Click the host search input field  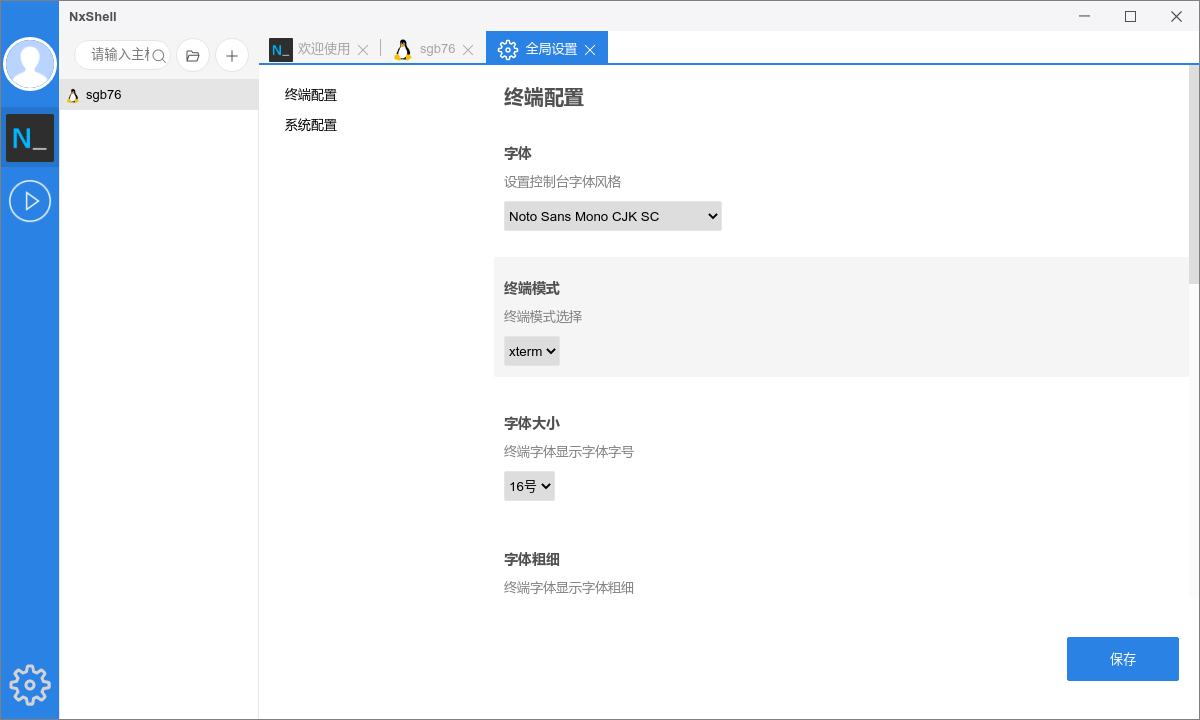pyautogui.click(x=118, y=55)
